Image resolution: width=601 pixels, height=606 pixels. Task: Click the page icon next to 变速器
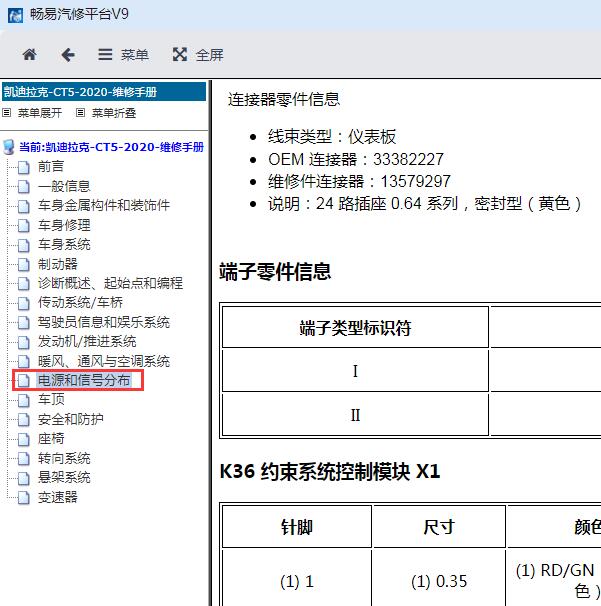pyautogui.click(x=24, y=498)
